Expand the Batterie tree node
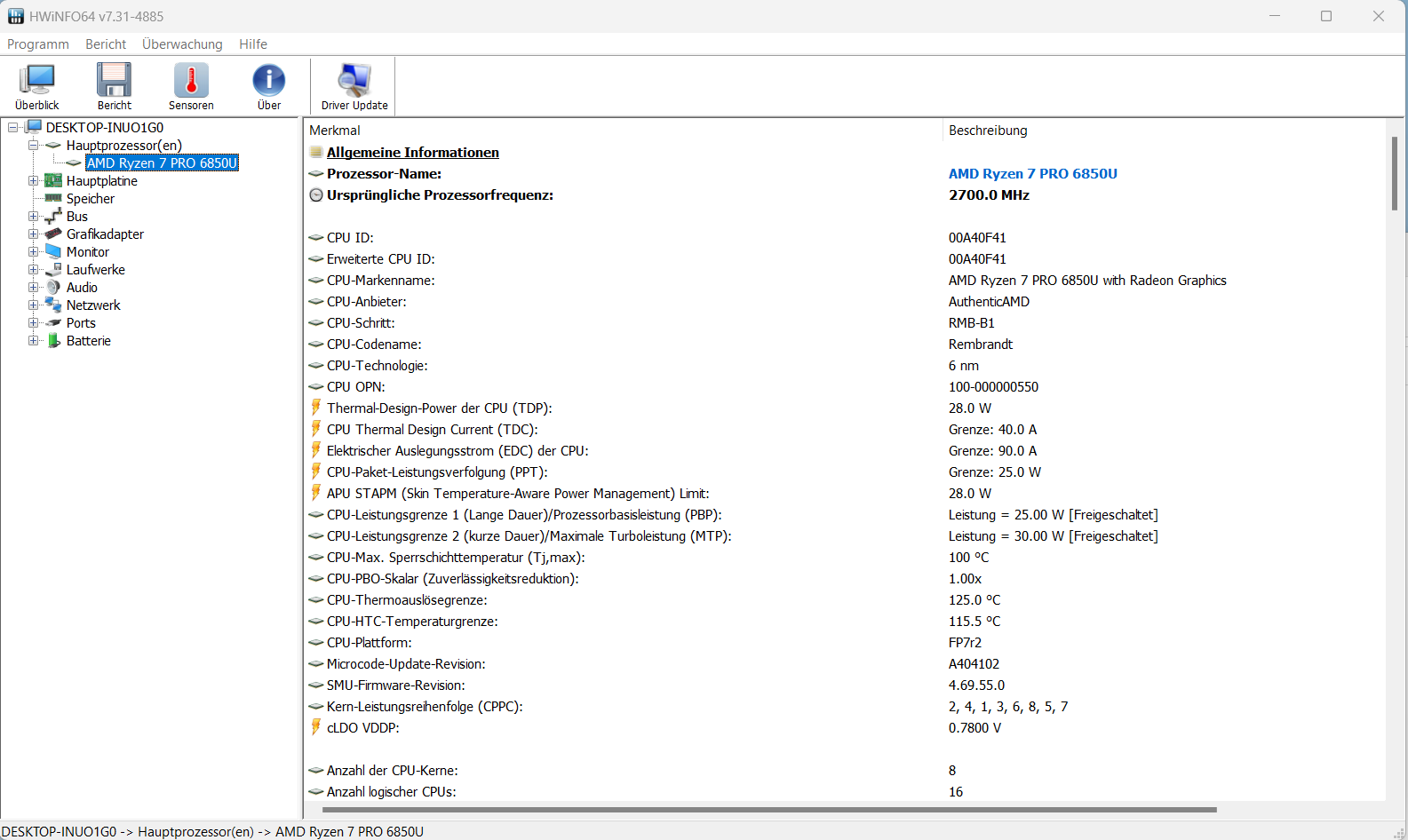The height and width of the screenshot is (840, 1408). click(33, 341)
